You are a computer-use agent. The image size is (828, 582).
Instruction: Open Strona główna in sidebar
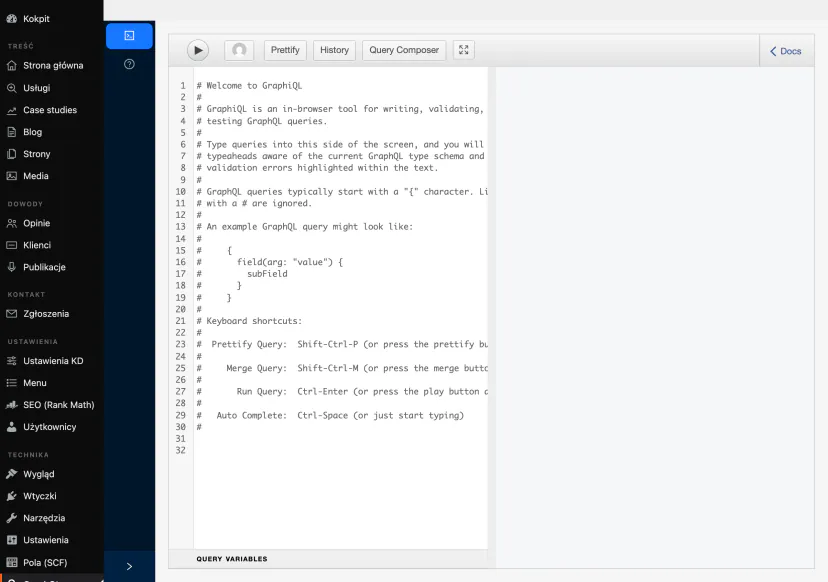(52, 65)
